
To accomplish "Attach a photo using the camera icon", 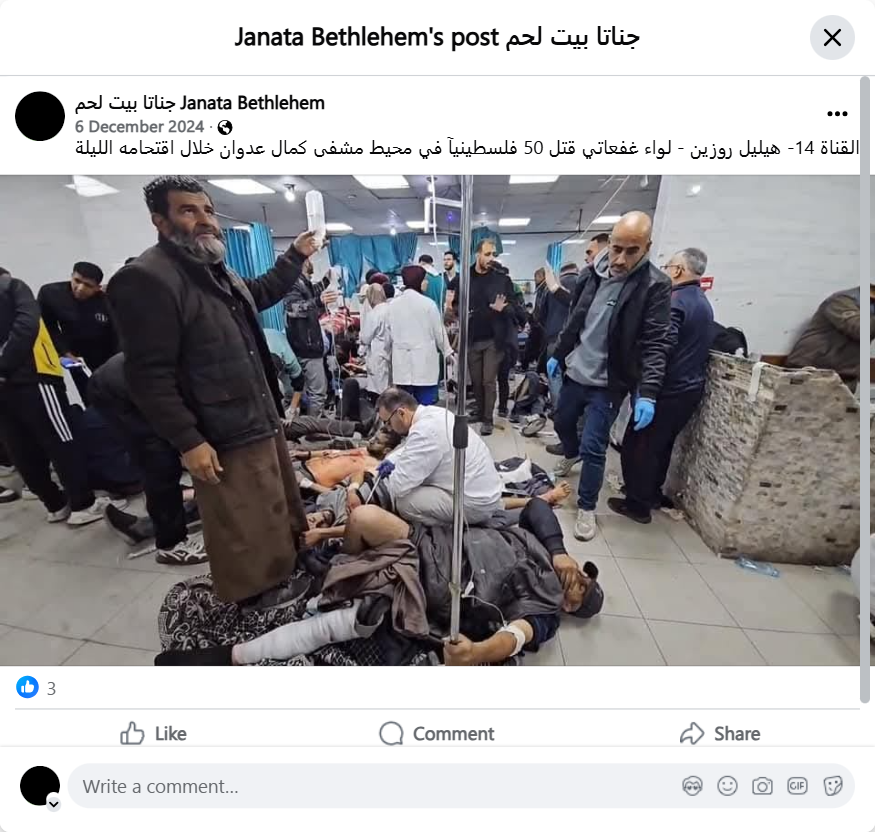I will click(x=762, y=786).
